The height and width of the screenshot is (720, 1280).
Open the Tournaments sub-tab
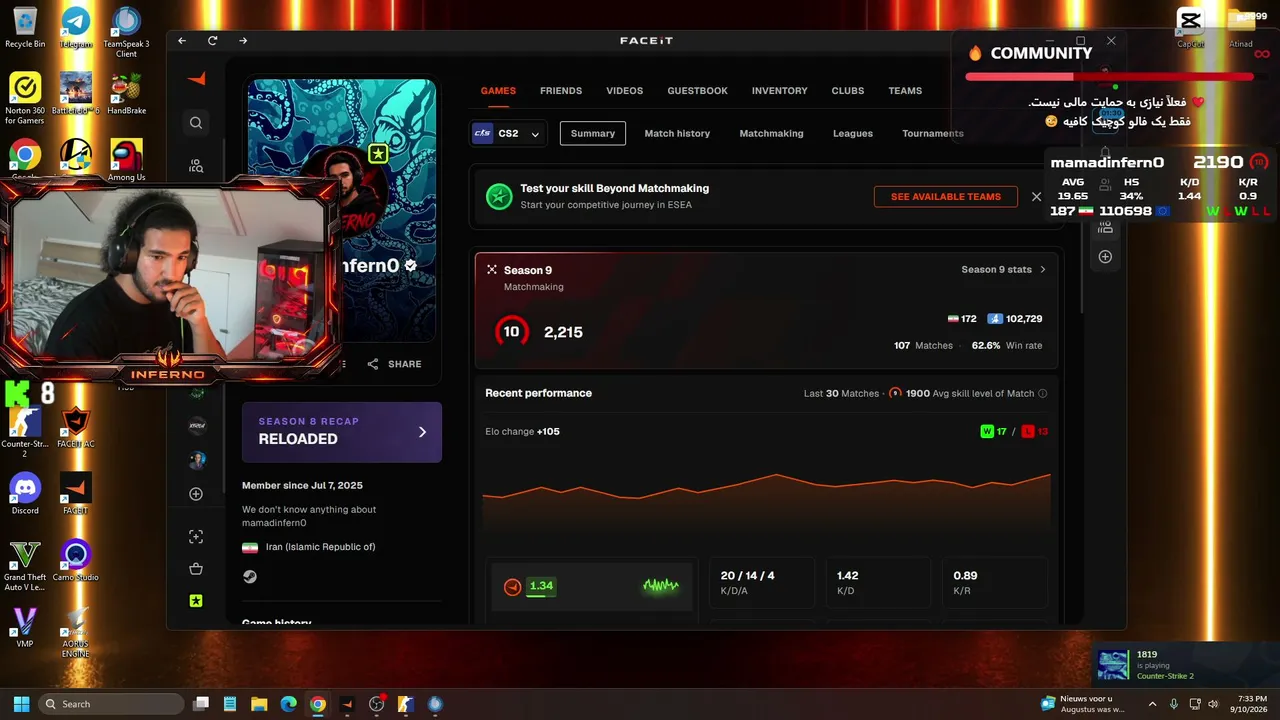(933, 133)
